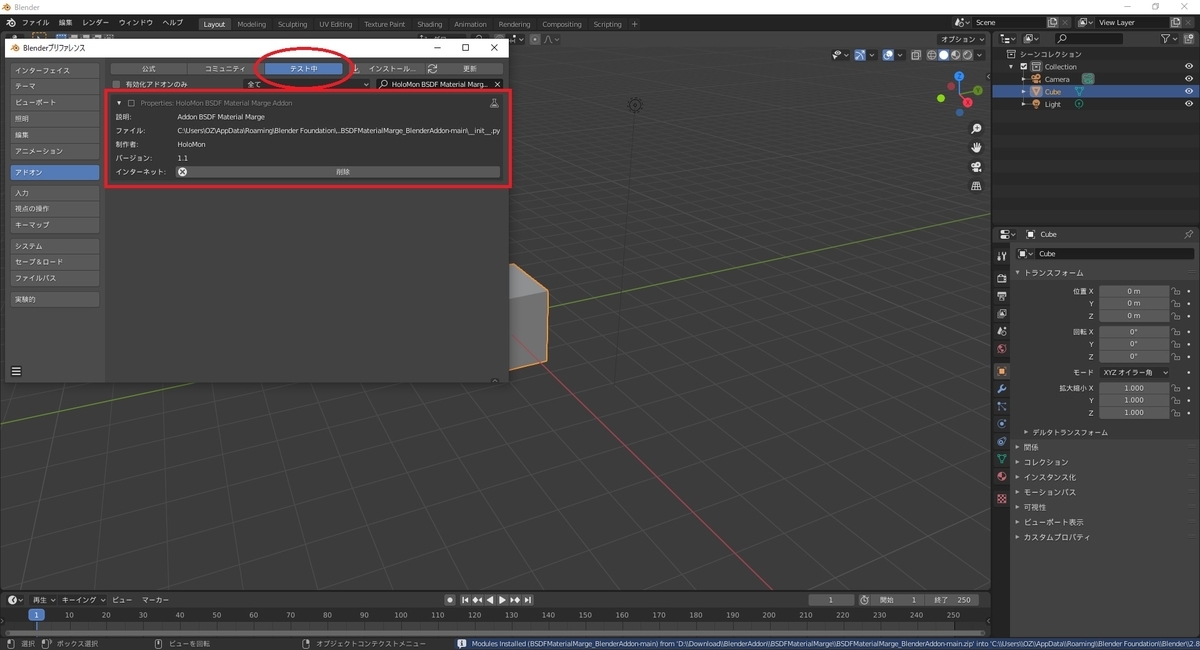
Task: Open the Scene properties tab
Action: coord(1001,332)
